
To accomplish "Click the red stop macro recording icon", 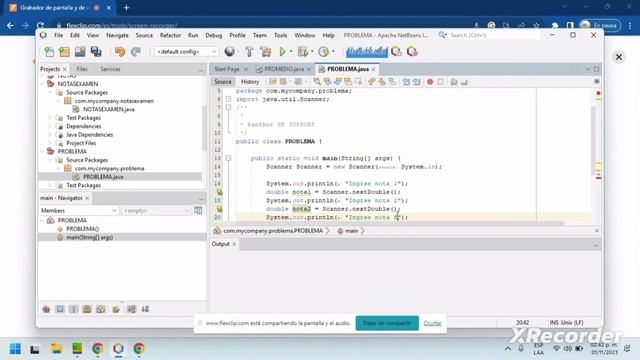I will pyautogui.click(x=430, y=82).
